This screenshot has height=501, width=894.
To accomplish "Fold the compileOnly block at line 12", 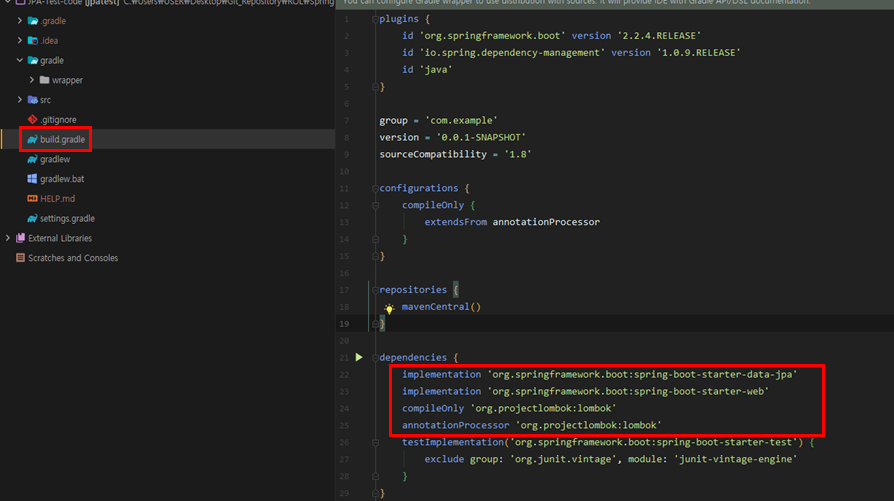I will [375, 205].
